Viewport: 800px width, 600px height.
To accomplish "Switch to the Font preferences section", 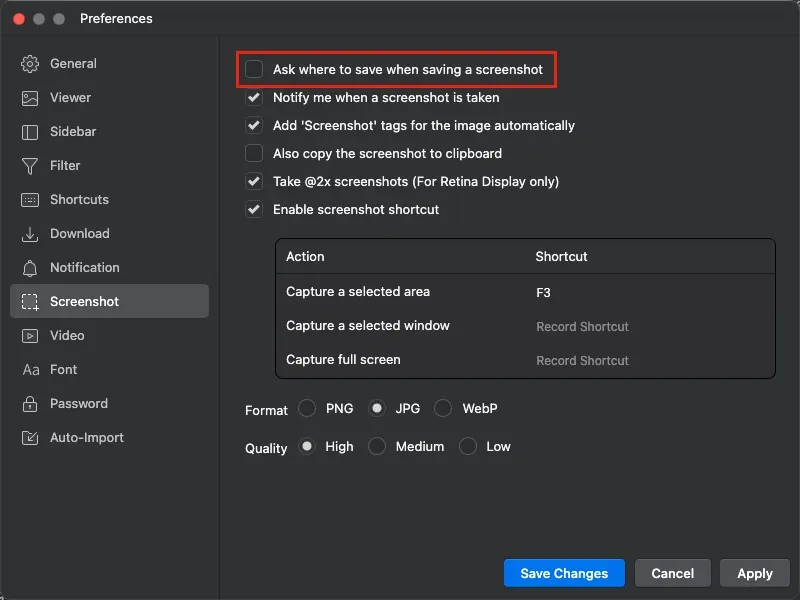I will point(63,370).
